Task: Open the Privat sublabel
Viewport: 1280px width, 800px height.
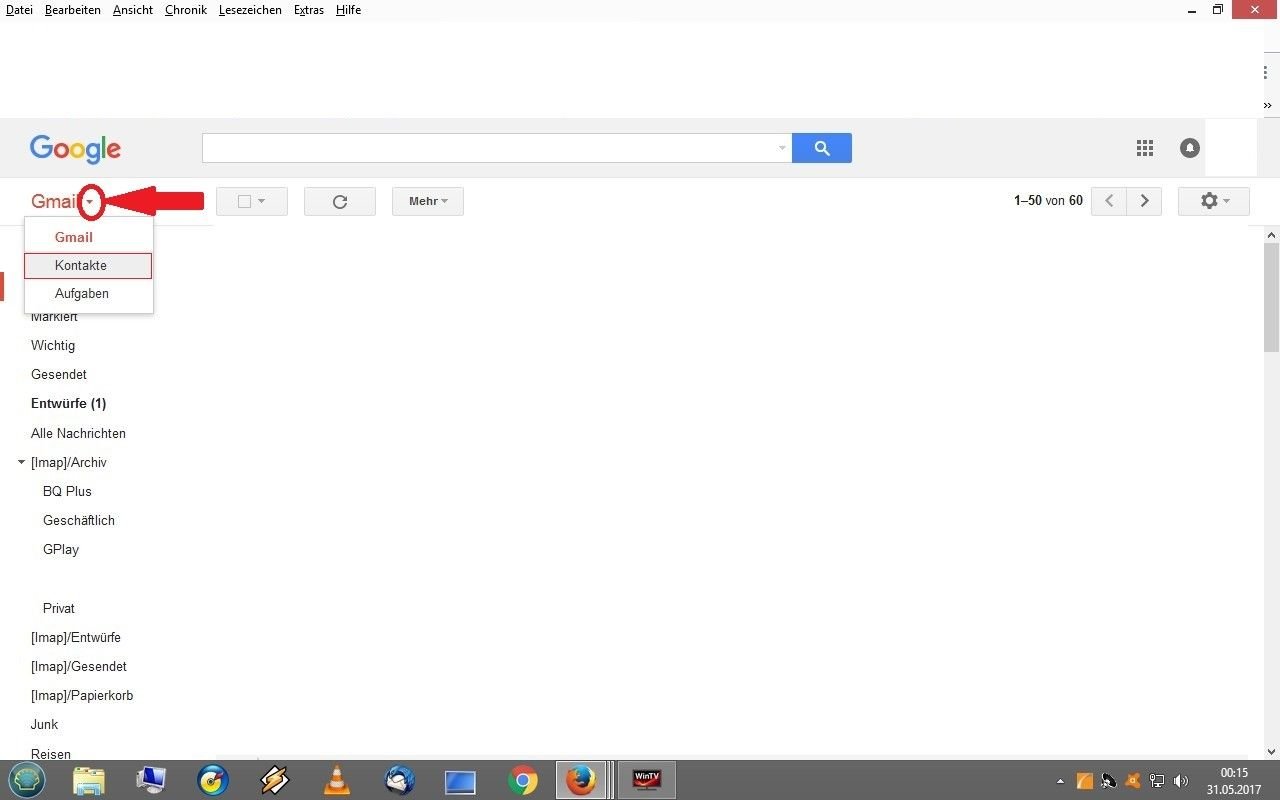Action: point(59,608)
